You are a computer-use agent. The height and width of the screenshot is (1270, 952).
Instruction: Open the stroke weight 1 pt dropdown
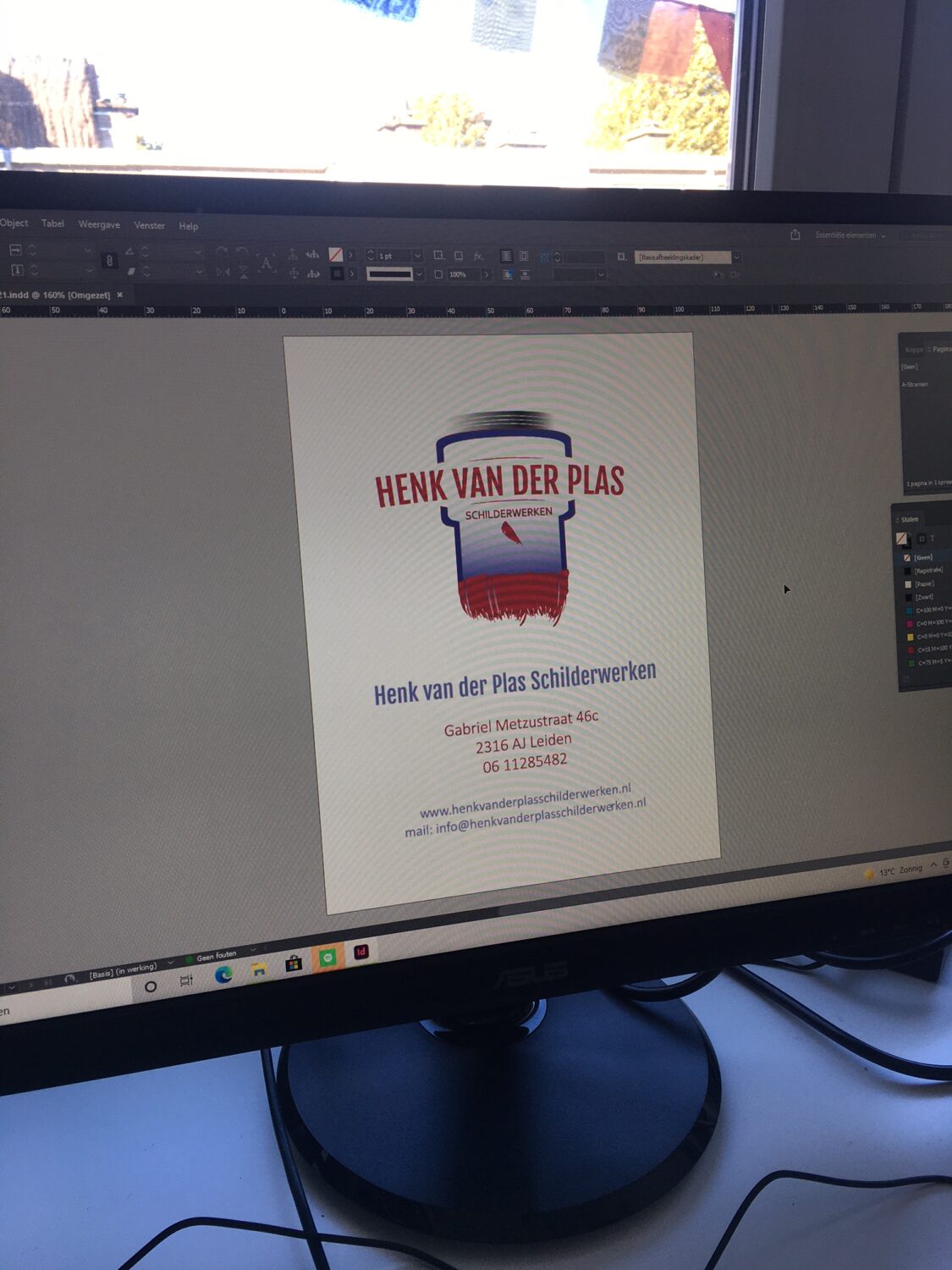(417, 256)
